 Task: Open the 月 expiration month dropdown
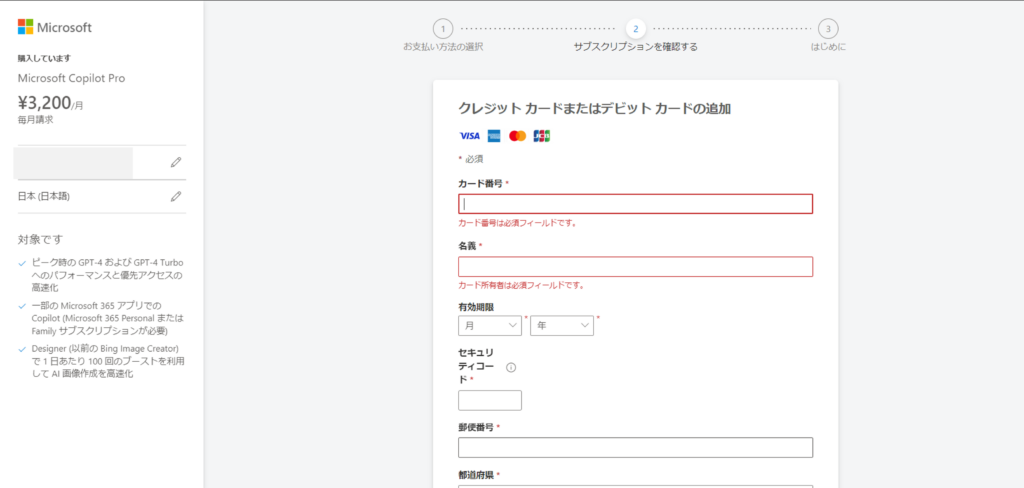tap(490, 325)
